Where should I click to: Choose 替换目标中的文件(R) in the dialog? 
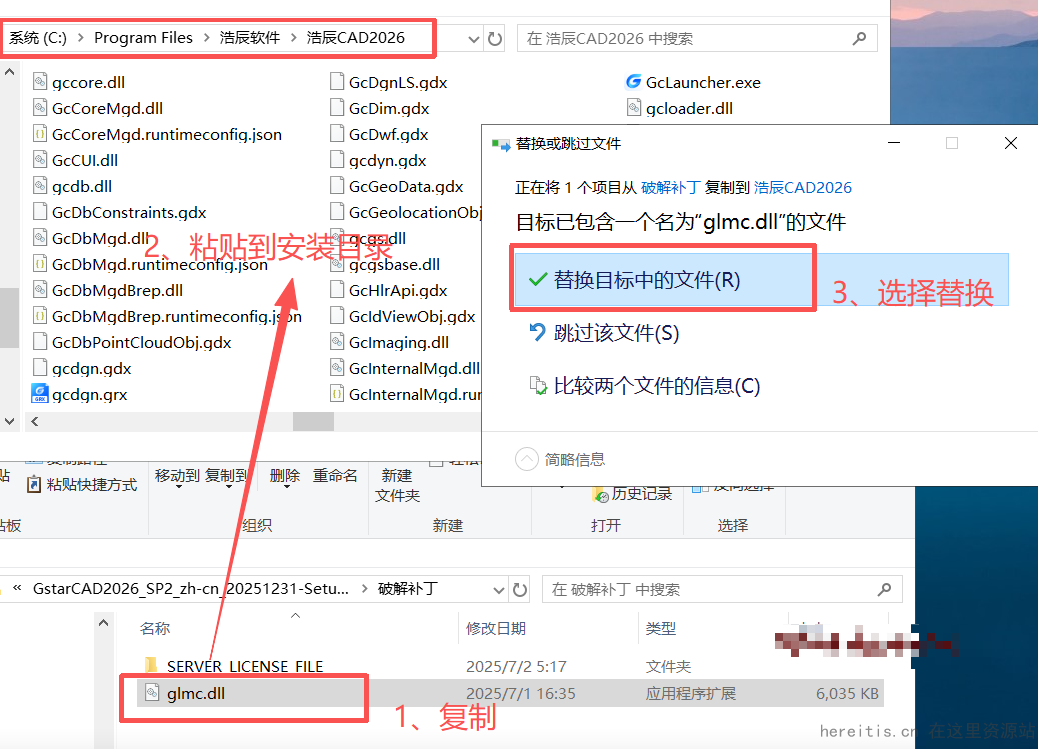pyautogui.click(x=761, y=279)
